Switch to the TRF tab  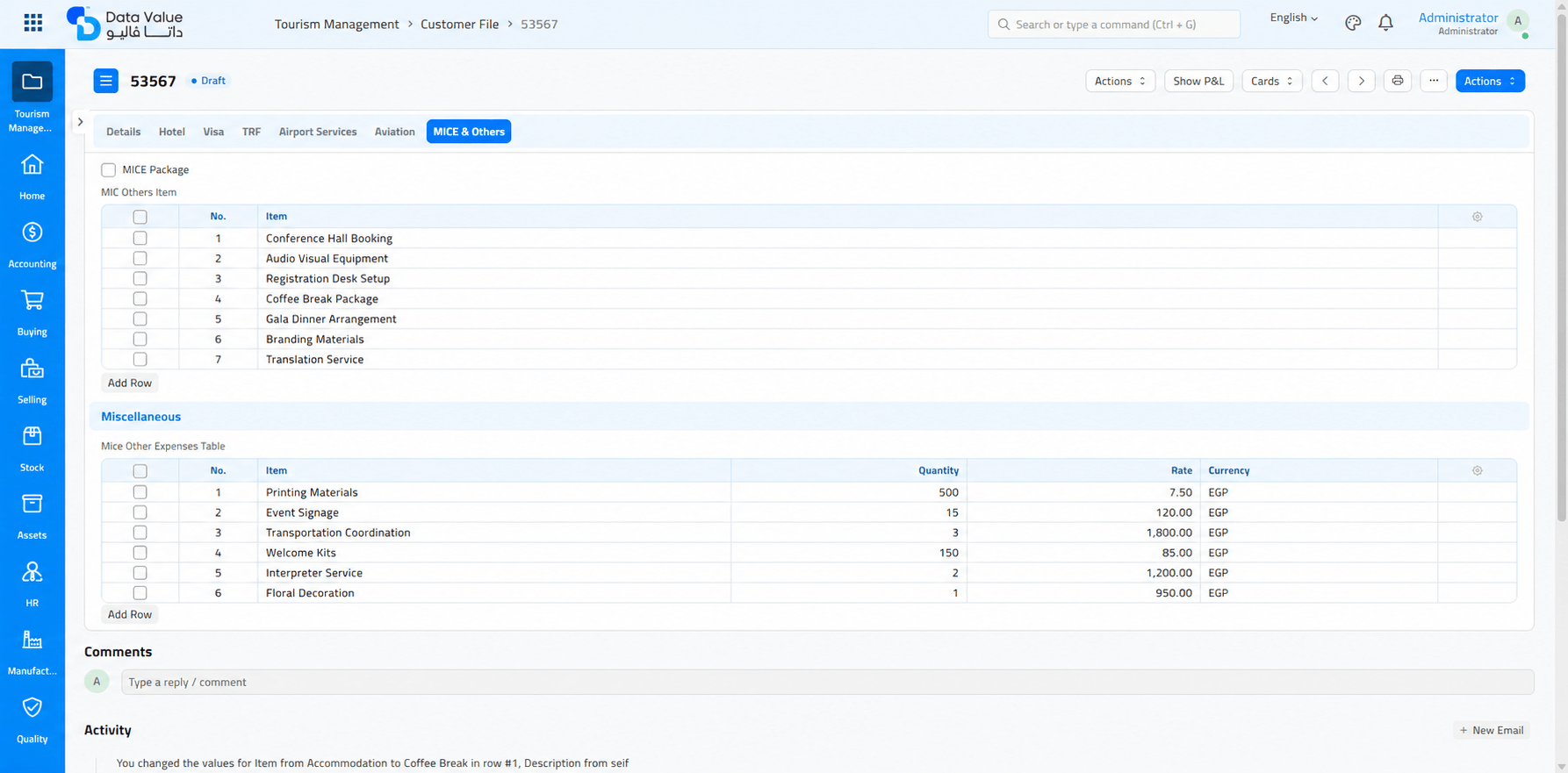pyautogui.click(x=251, y=132)
